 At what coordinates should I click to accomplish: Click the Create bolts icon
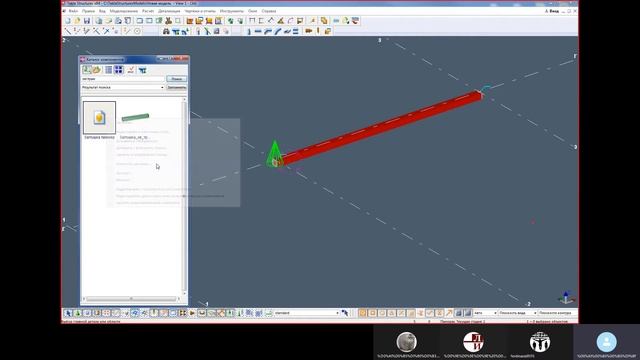coord(309,31)
